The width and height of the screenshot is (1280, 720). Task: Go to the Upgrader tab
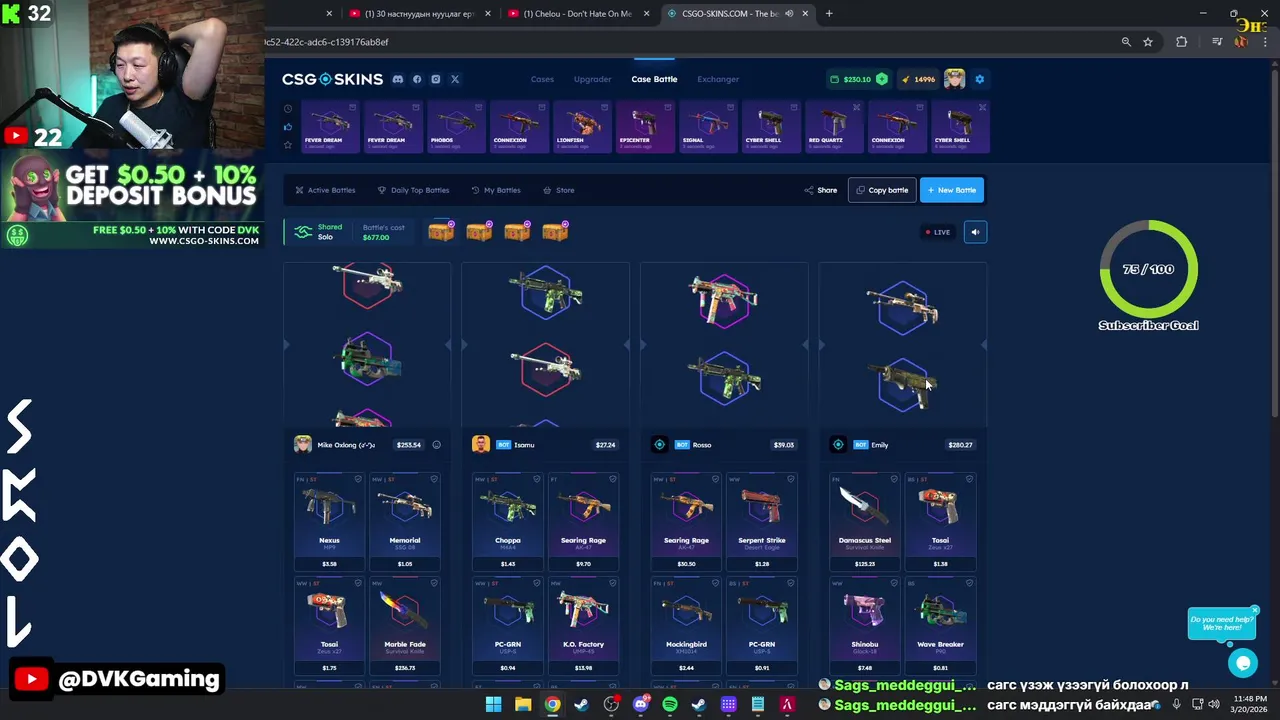pos(592,79)
